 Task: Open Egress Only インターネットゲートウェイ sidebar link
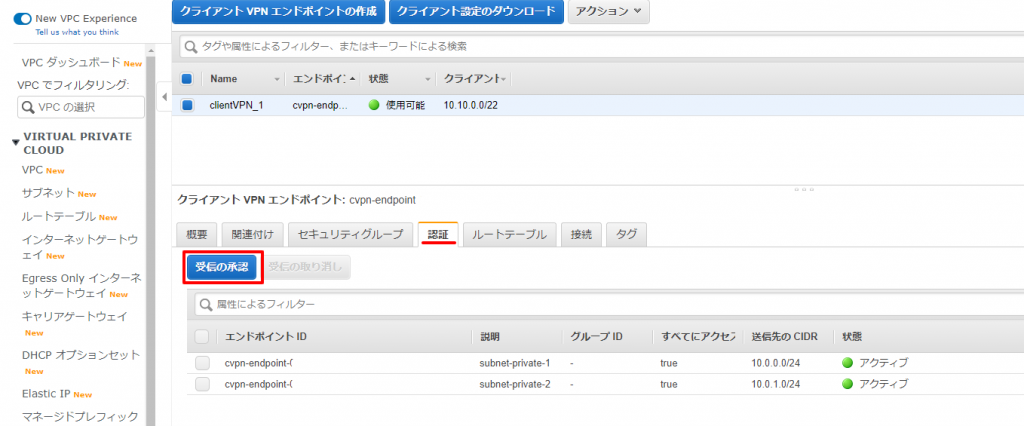(82, 286)
